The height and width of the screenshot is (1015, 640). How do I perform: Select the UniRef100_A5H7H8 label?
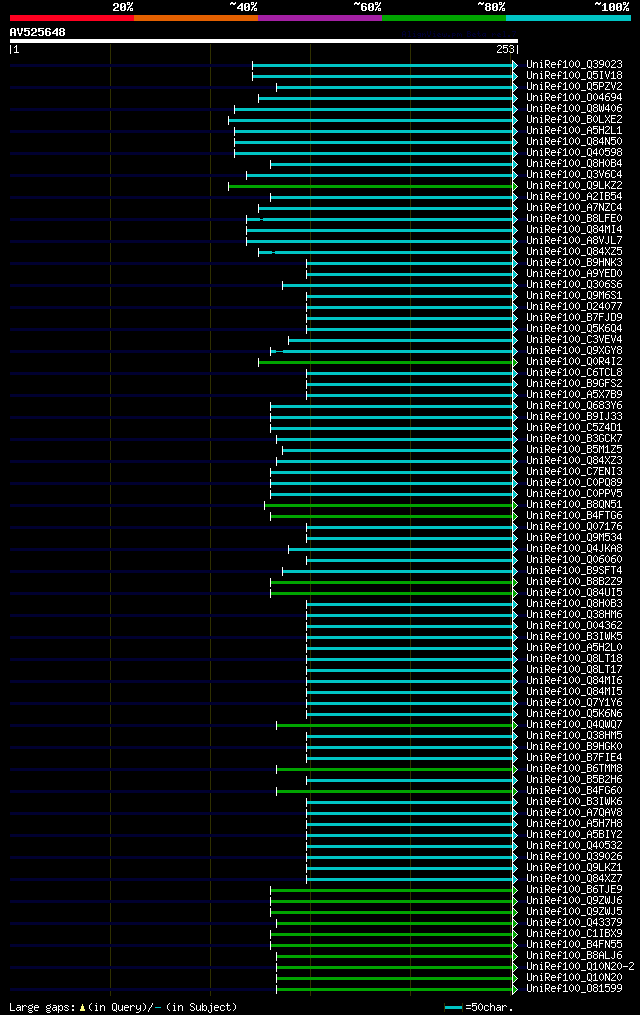574,824
